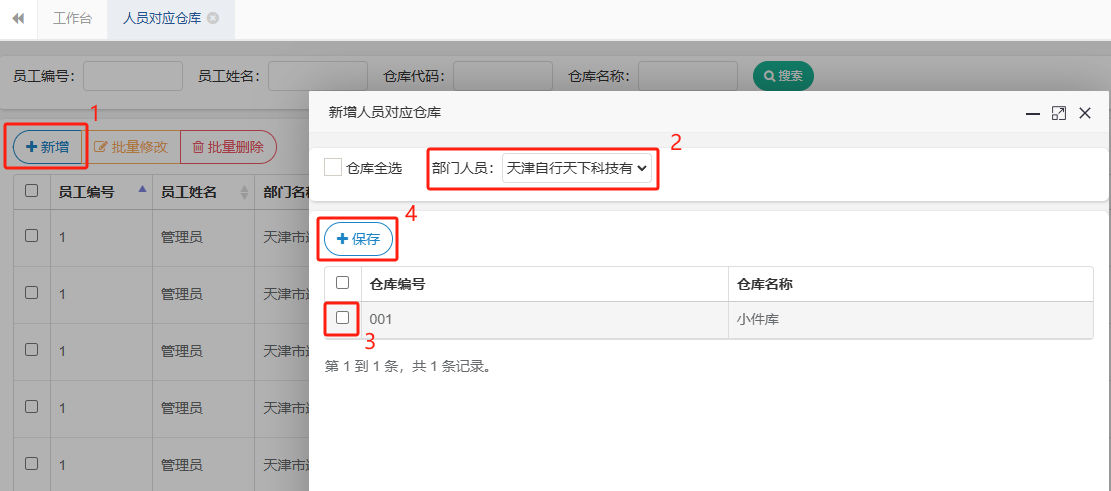Select the main table header select-all checkbox

click(32, 191)
